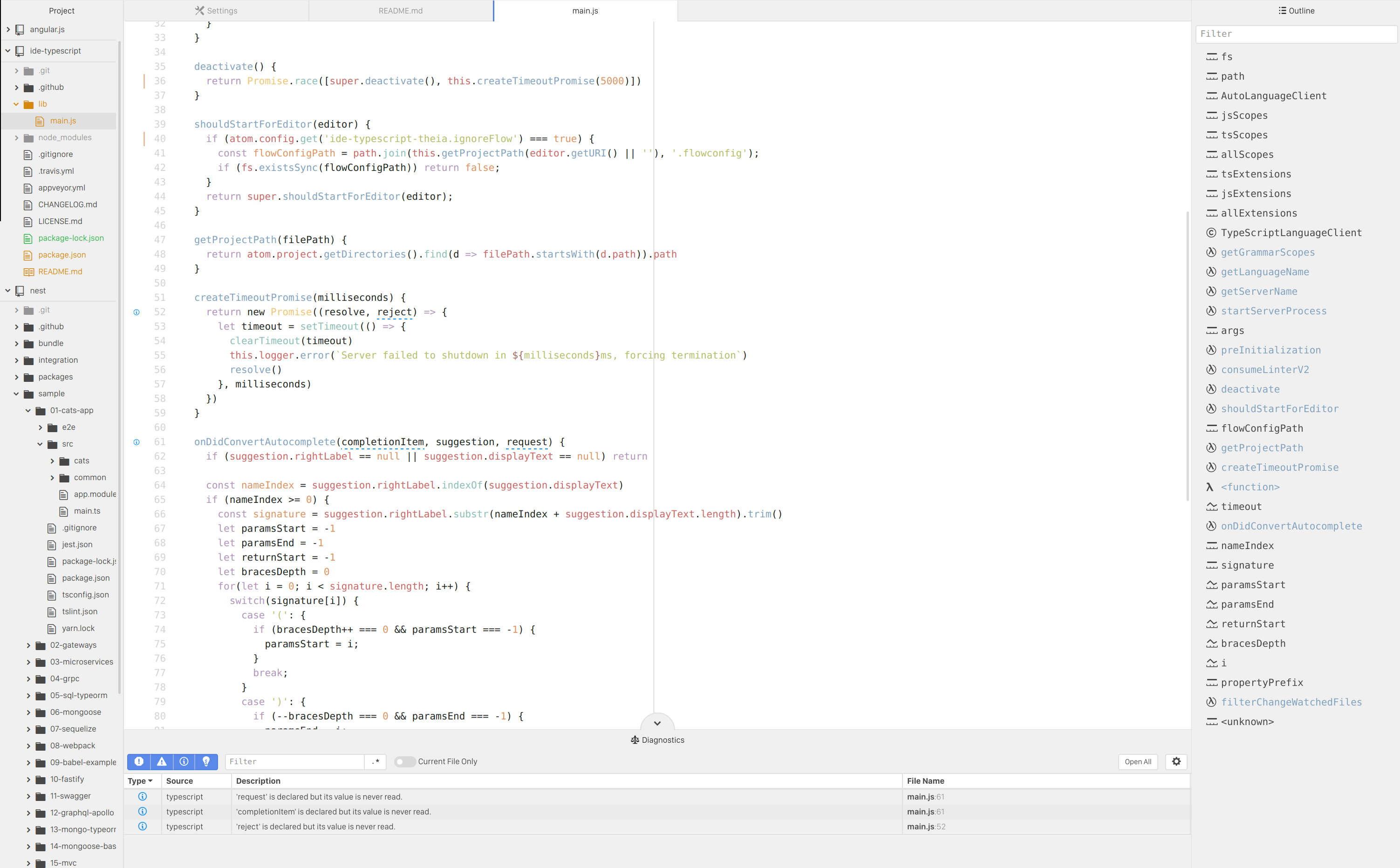The width and height of the screenshot is (1400, 868).
Task: Toggle the info diagnostics filter button
Action: pos(184,761)
